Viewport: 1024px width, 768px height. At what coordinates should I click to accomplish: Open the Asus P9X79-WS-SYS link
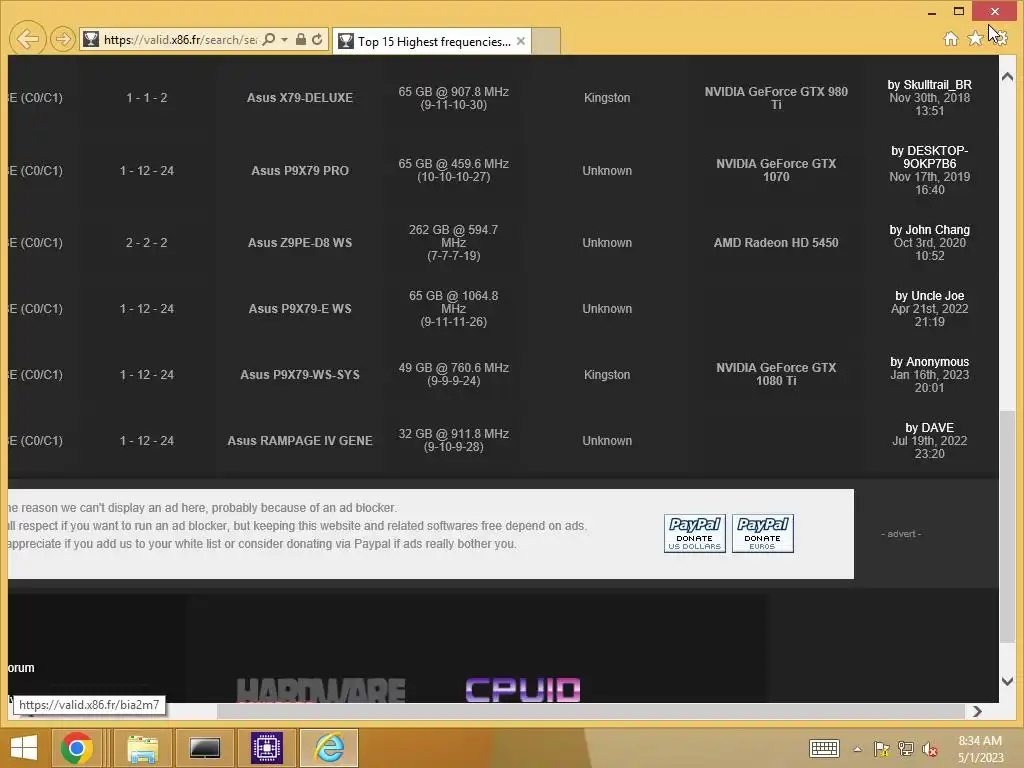point(300,375)
